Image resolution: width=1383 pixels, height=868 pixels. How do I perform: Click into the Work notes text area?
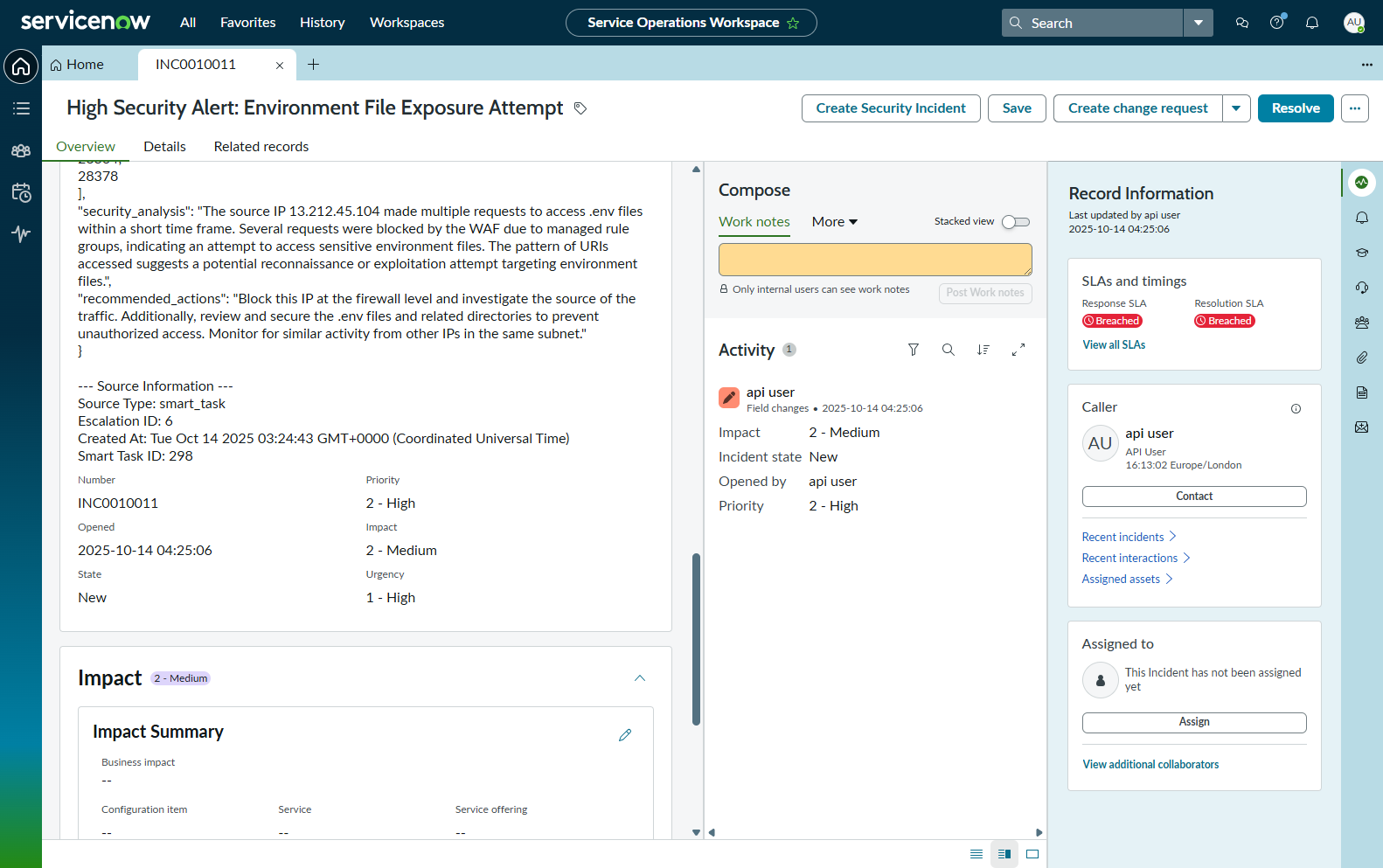875,260
